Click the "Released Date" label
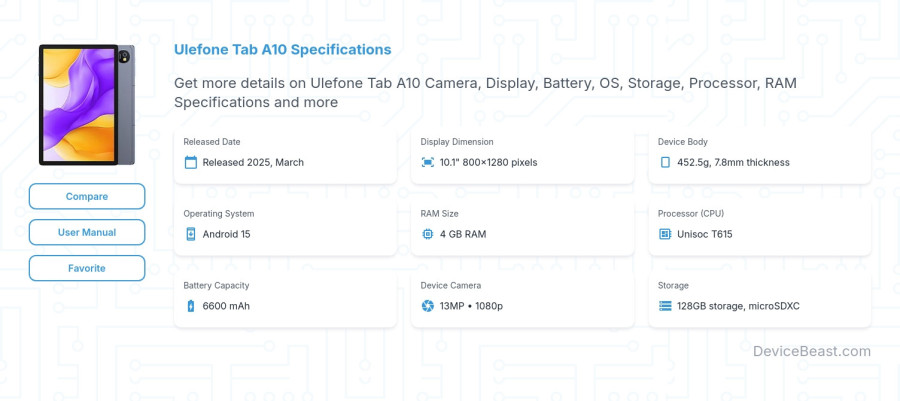 212,142
